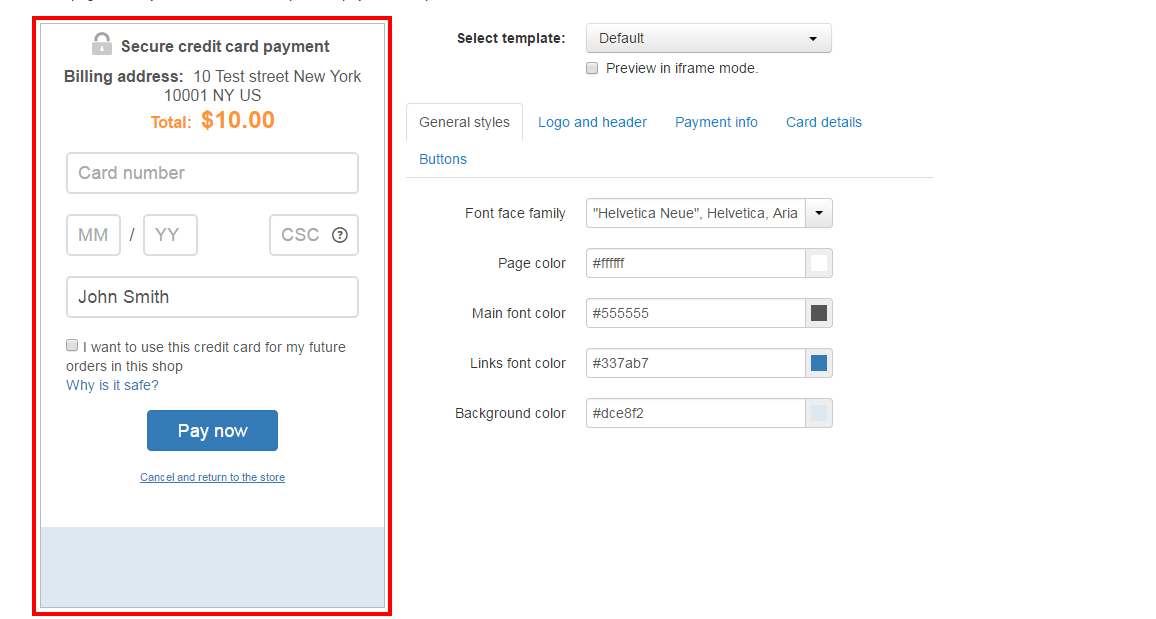
Task: Click the Main font color #555555 input
Action: [x=696, y=313]
